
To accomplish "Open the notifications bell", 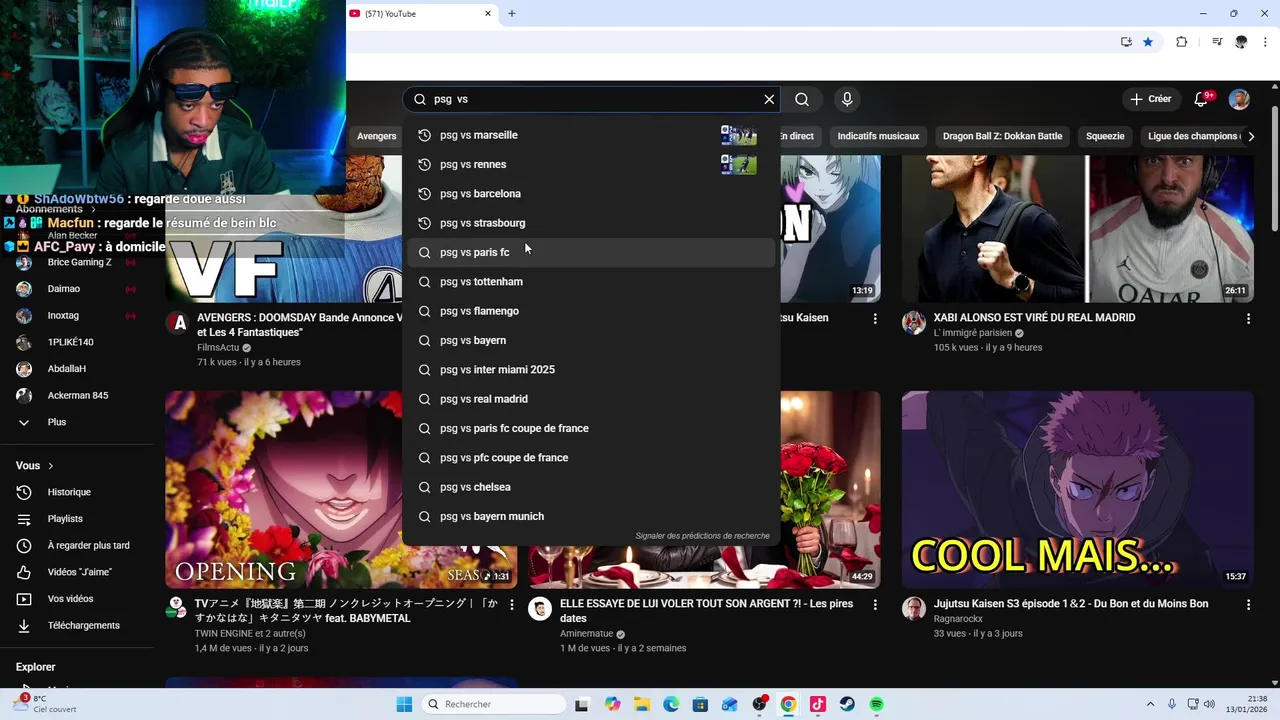I will click(1202, 99).
